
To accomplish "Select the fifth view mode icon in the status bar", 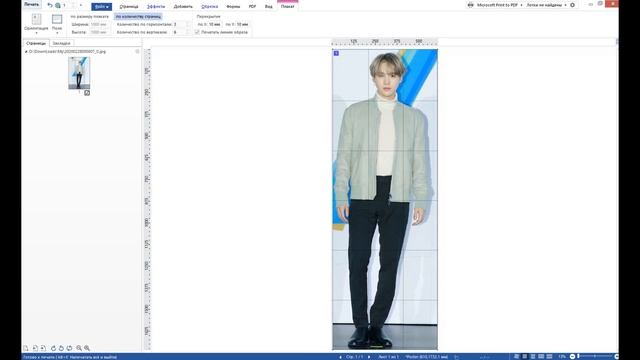I will (549, 357).
